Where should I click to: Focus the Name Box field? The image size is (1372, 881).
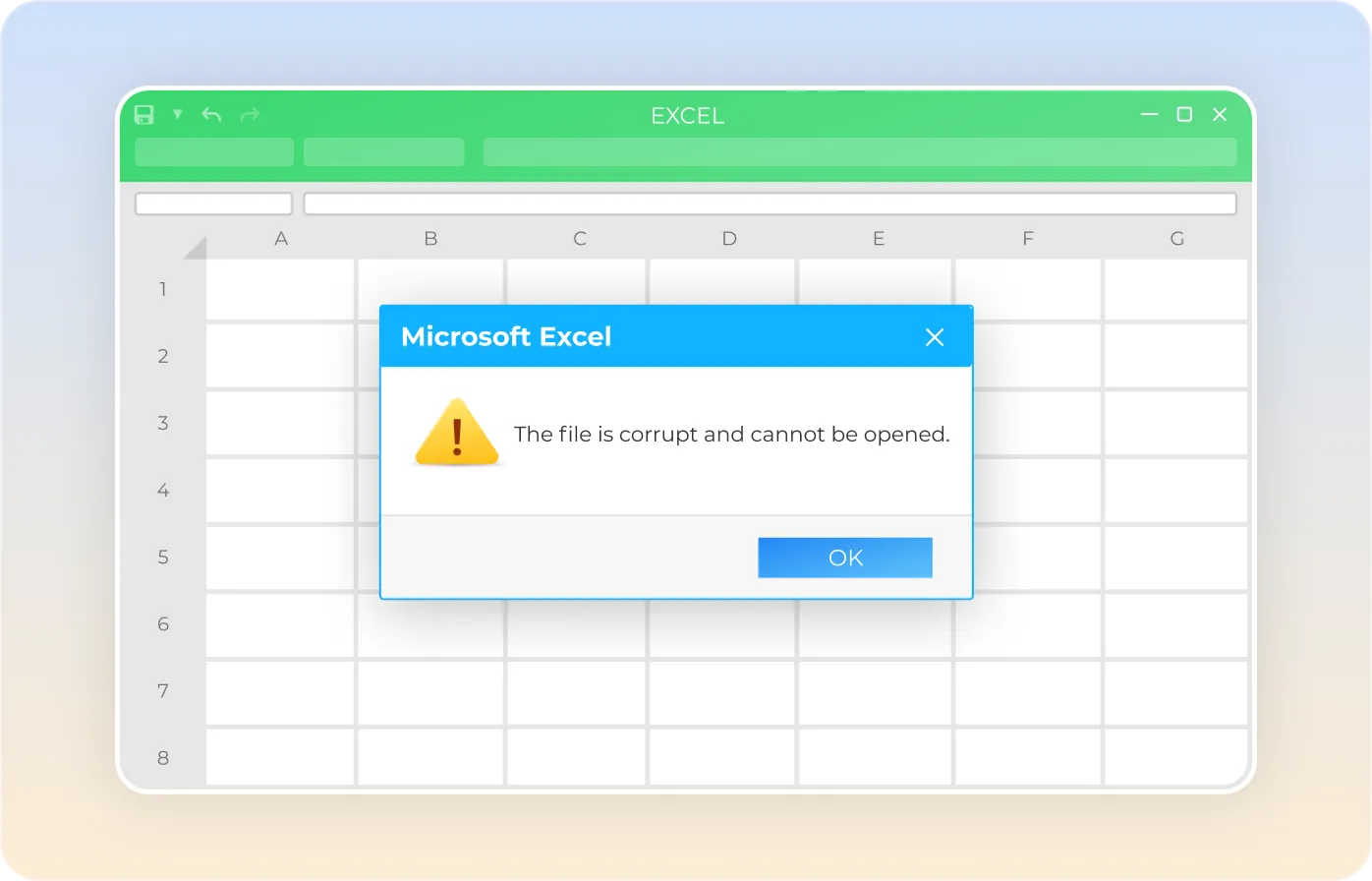(213, 204)
